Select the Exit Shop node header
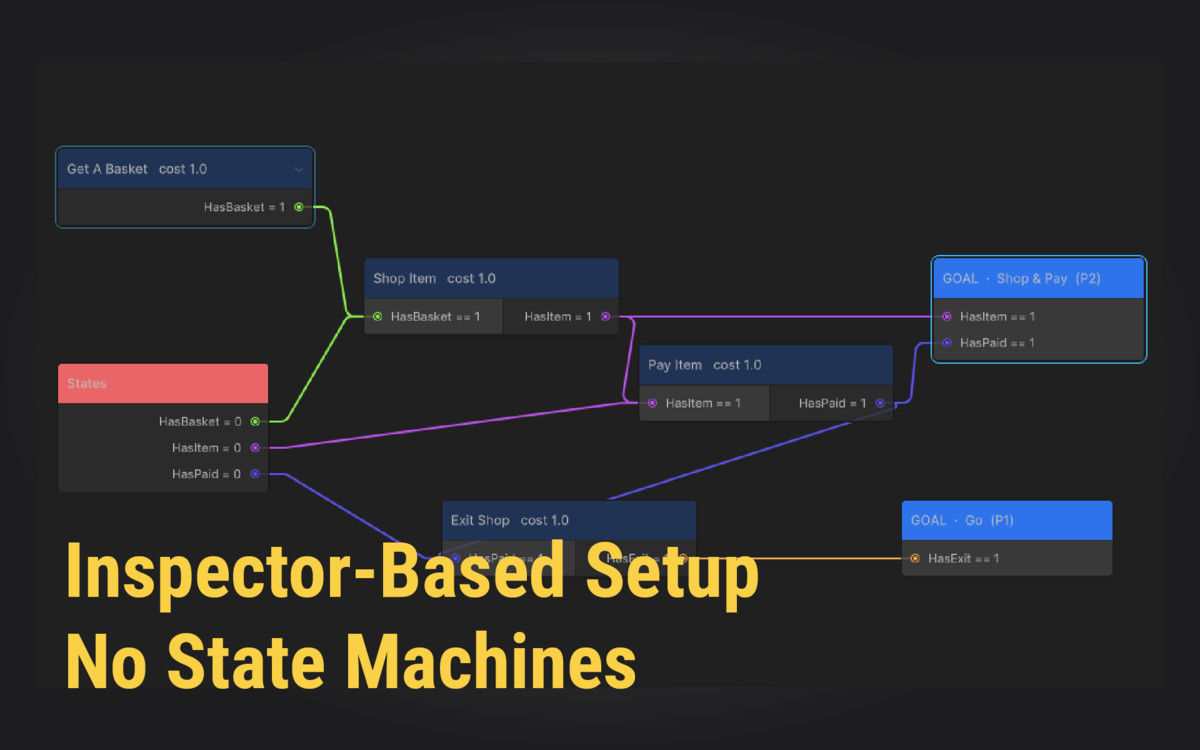Image resolution: width=1200 pixels, height=750 pixels. (569, 520)
